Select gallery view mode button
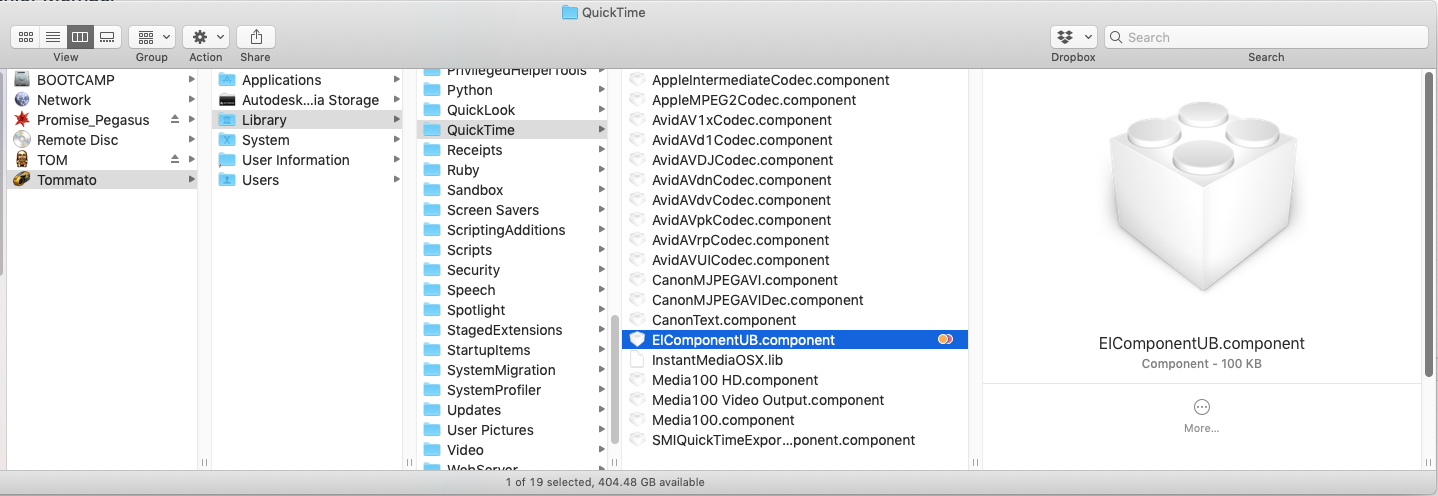Viewport: 1438px width, 496px height. click(x=107, y=37)
